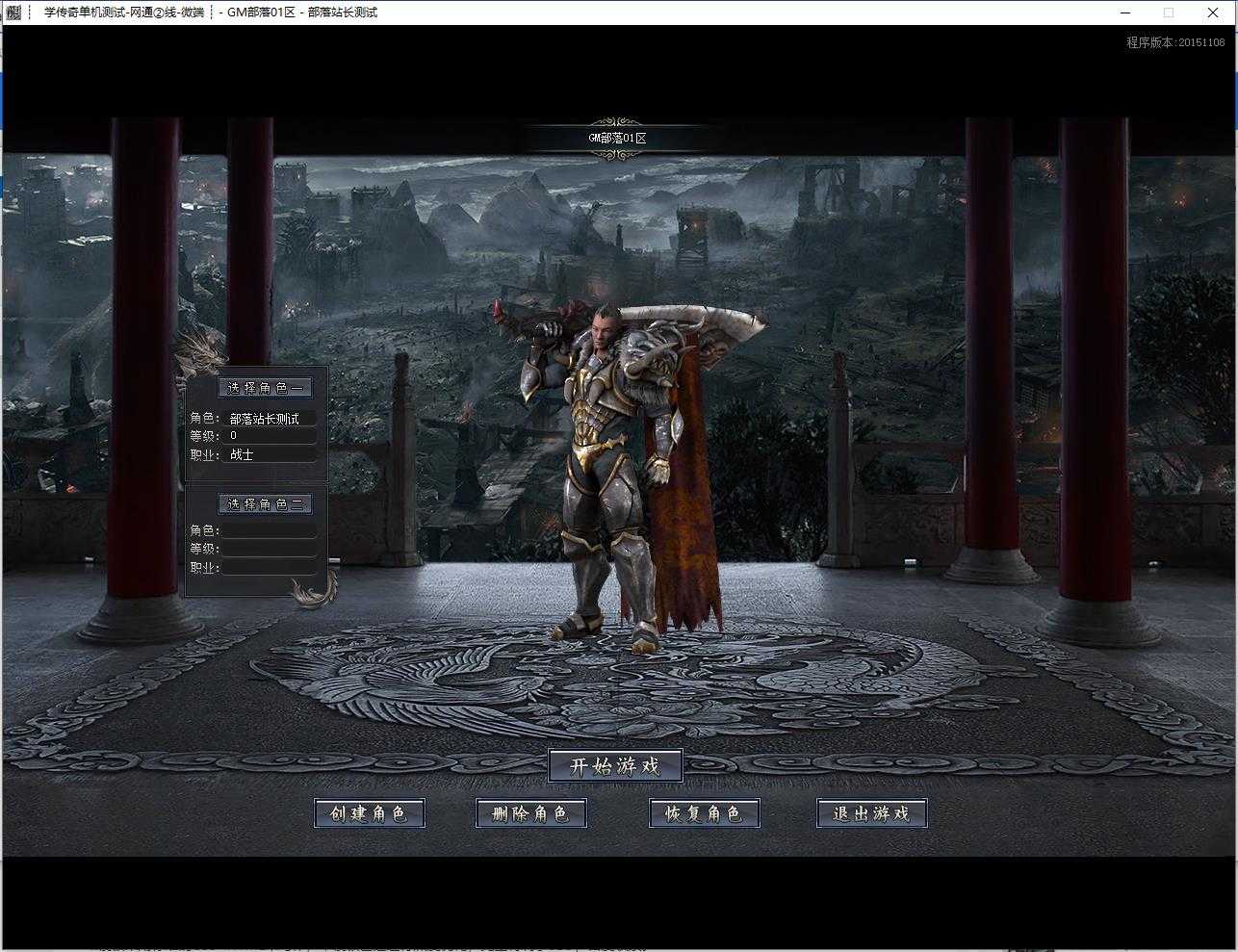Click the character name 部落站长测试

[x=265, y=419]
